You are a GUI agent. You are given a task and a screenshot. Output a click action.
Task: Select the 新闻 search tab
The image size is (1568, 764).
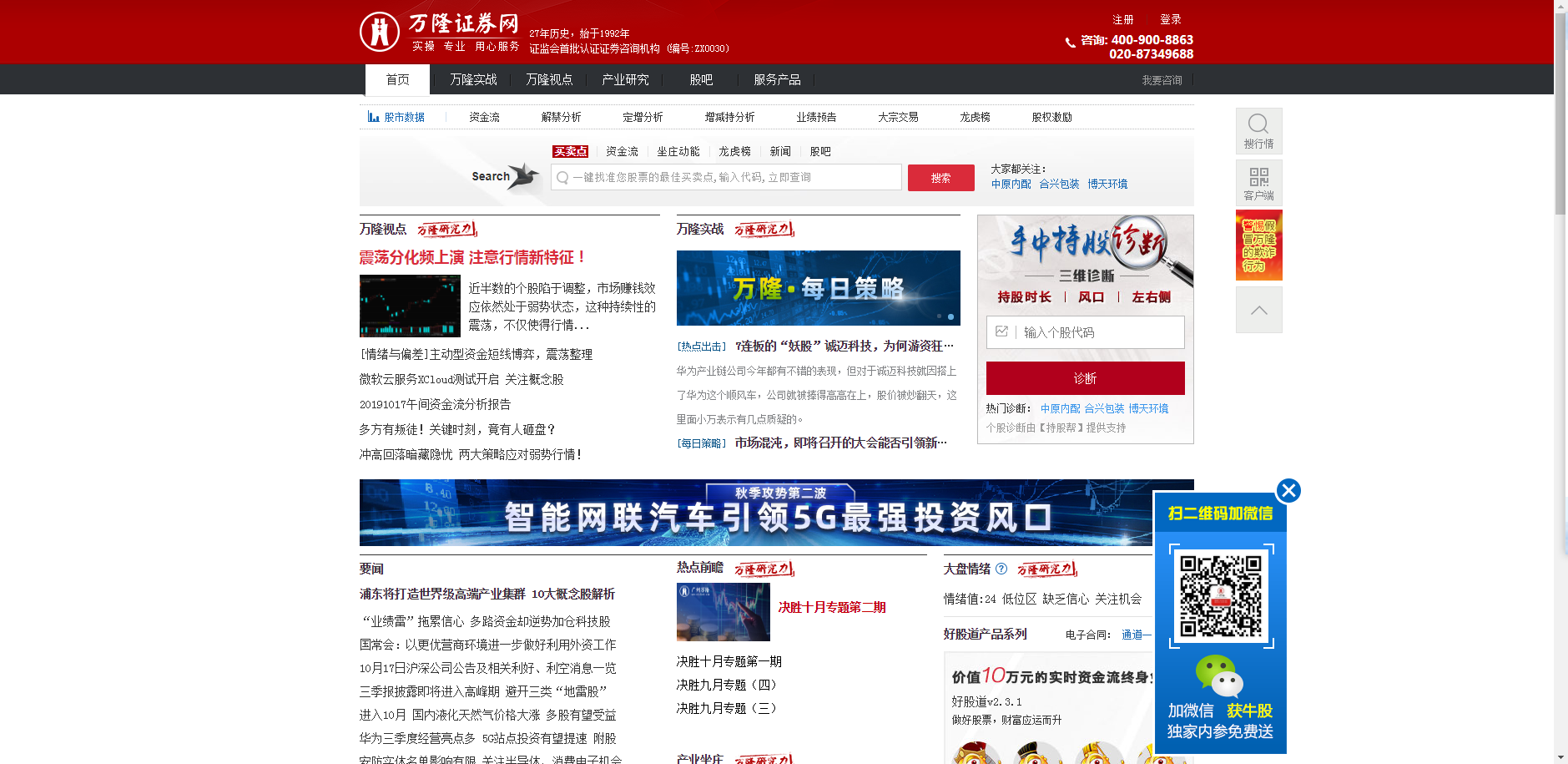click(780, 151)
